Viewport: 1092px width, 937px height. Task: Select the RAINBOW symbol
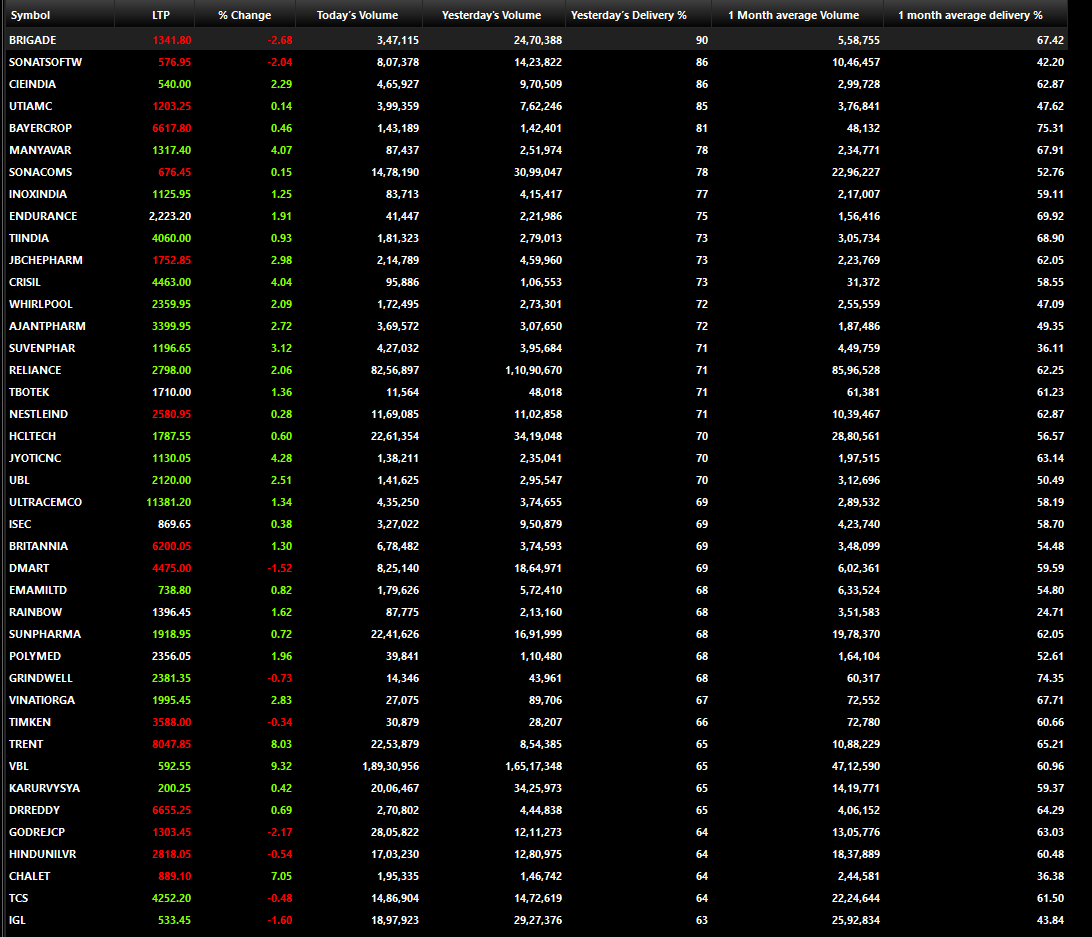point(36,612)
